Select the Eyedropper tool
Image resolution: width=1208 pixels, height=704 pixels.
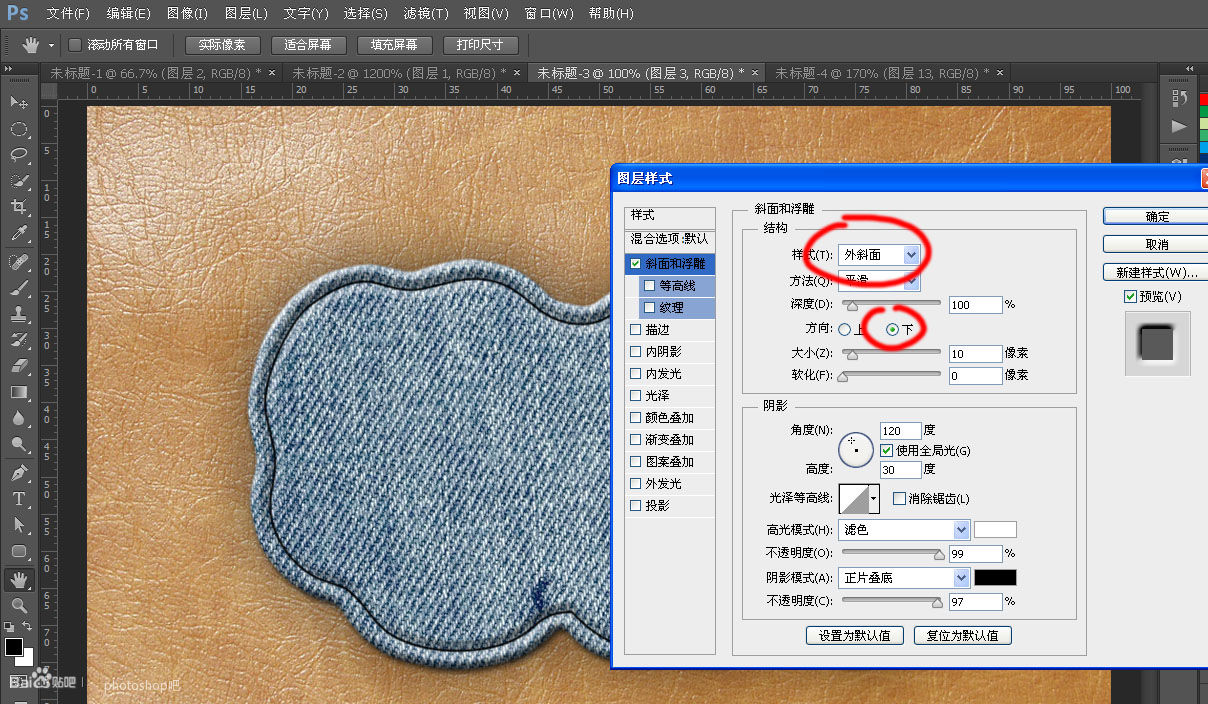(x=18, y=233)
